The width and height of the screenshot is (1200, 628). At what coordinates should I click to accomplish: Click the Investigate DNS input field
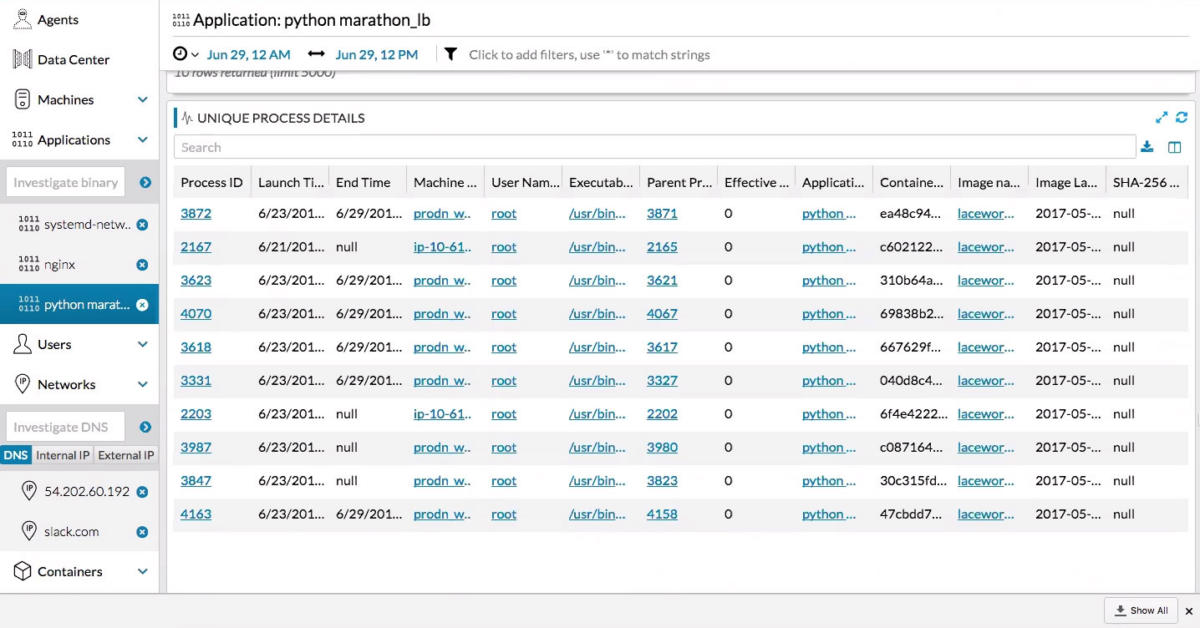(66, 427)
